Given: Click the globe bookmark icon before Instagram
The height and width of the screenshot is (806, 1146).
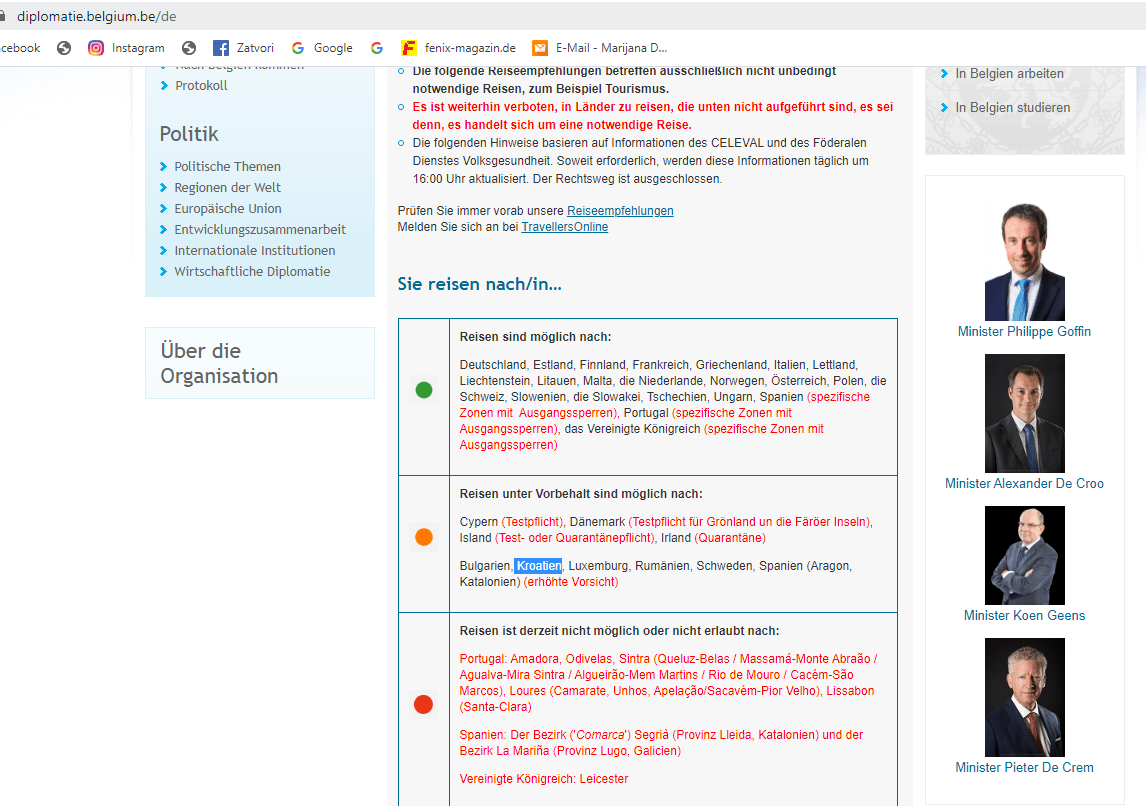Looking at the screenshot, I should pos(64,48).
